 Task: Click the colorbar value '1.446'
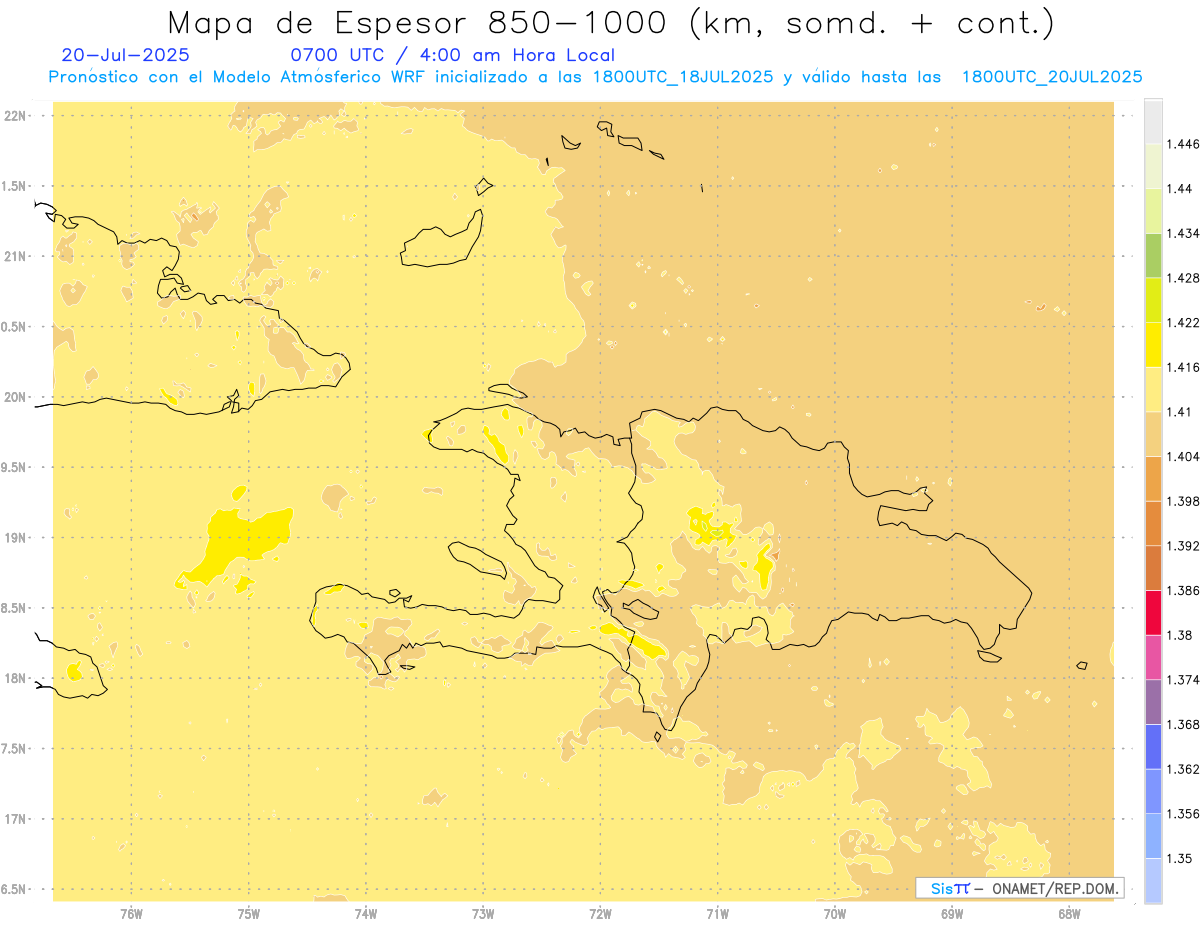tap(1183, 144)
